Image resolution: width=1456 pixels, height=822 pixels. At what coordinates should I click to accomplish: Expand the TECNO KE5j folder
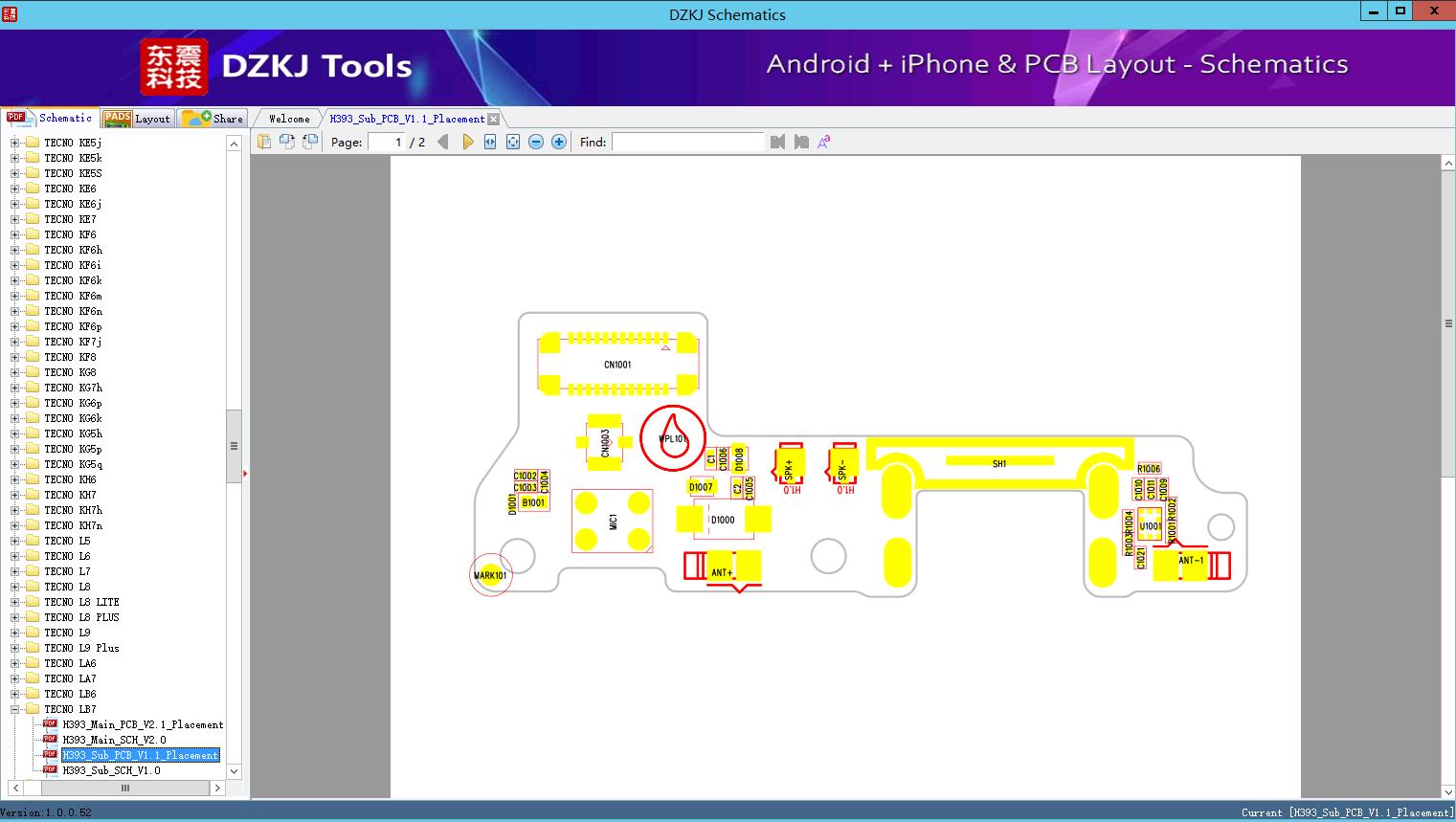(x=14, y=143)
